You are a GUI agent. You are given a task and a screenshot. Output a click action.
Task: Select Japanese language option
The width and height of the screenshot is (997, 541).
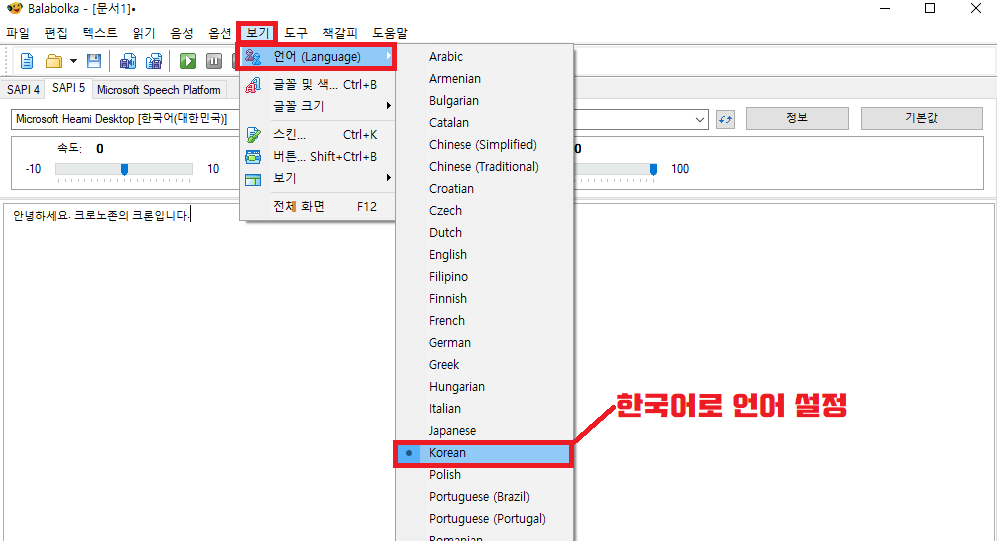(483, 431)
